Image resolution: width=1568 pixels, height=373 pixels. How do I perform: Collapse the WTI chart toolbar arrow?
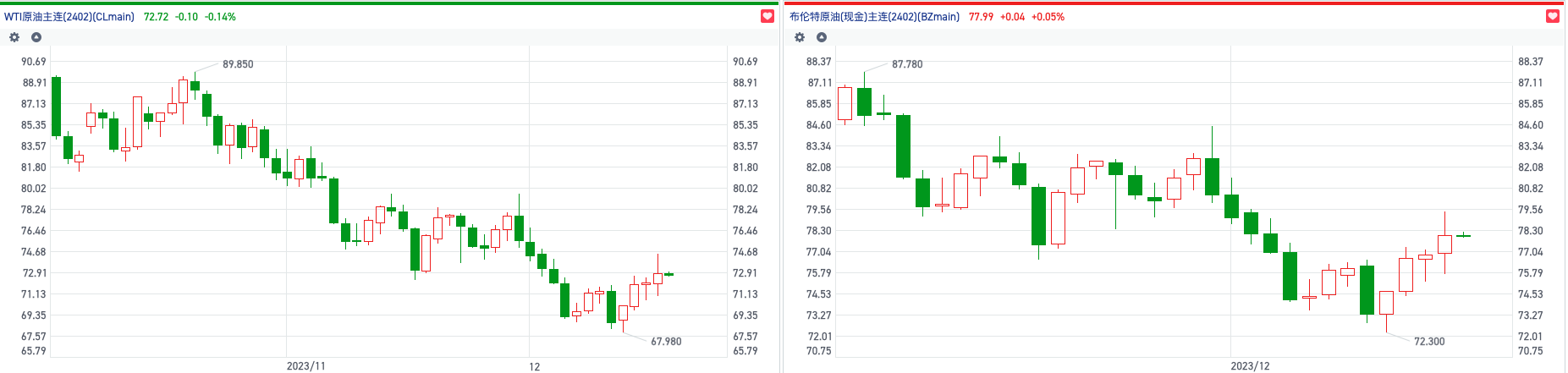36,37
